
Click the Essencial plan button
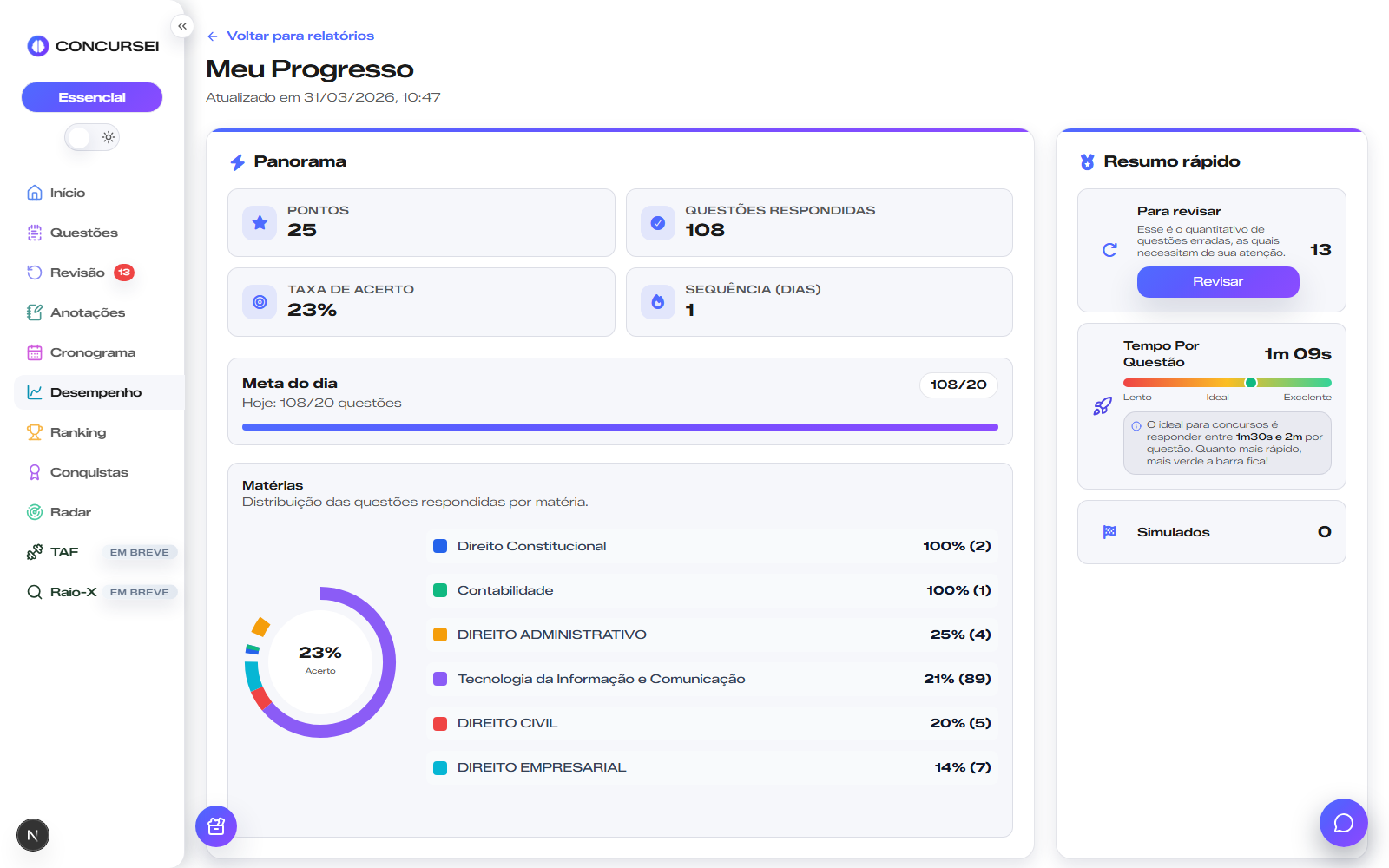click(x=91, y=96)
